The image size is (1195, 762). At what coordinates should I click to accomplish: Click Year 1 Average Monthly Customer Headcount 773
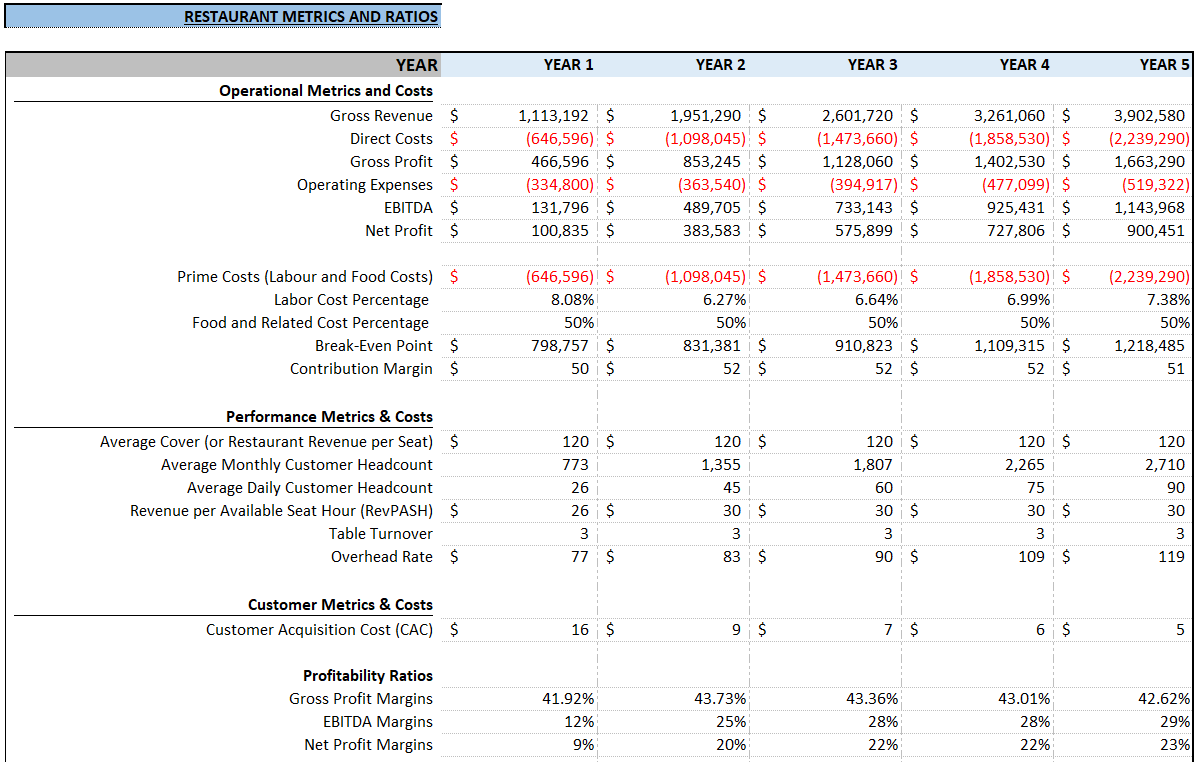point(575,465)
